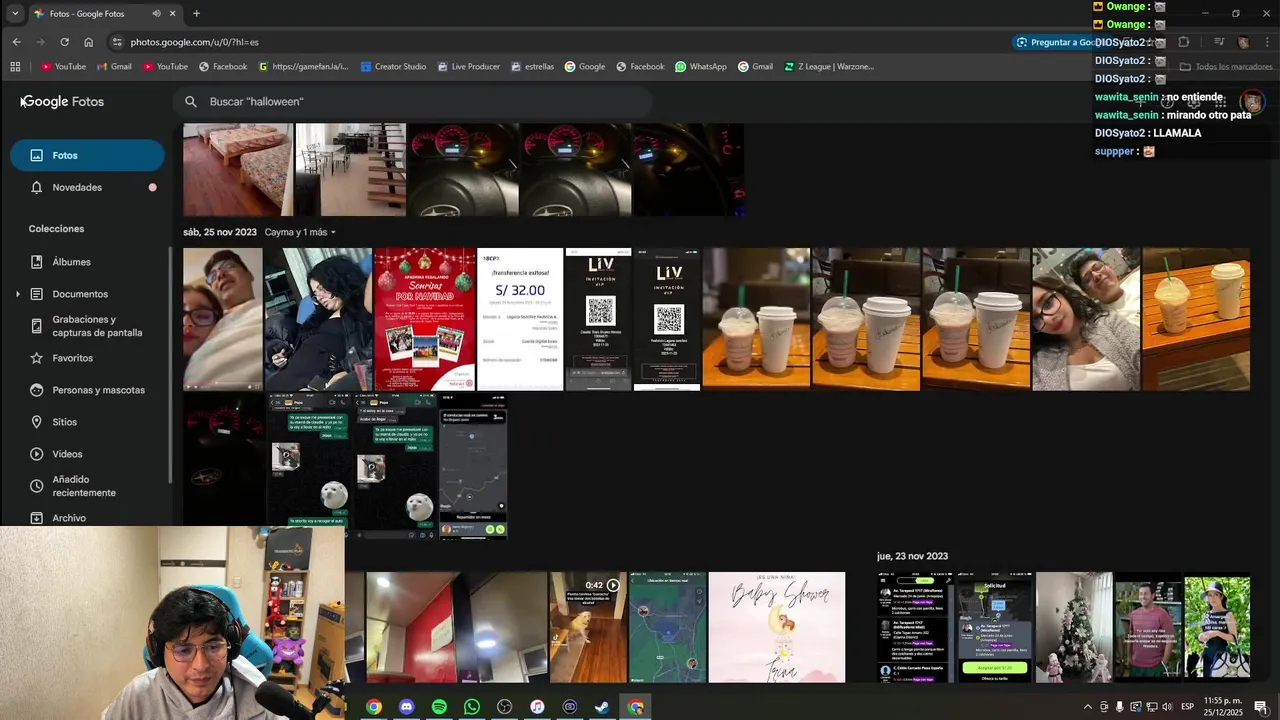Close the Fotos - Google Fotos tab
Screen dimensions: 1280x720
173,14
